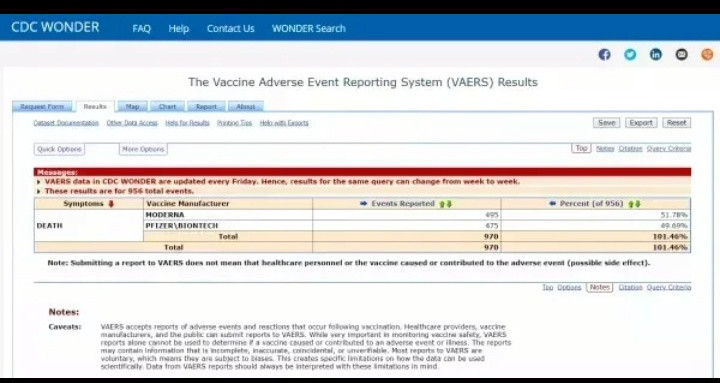Click the email share icon
Viewport: 720px width, 383px height.
click(x=681, y=55)
